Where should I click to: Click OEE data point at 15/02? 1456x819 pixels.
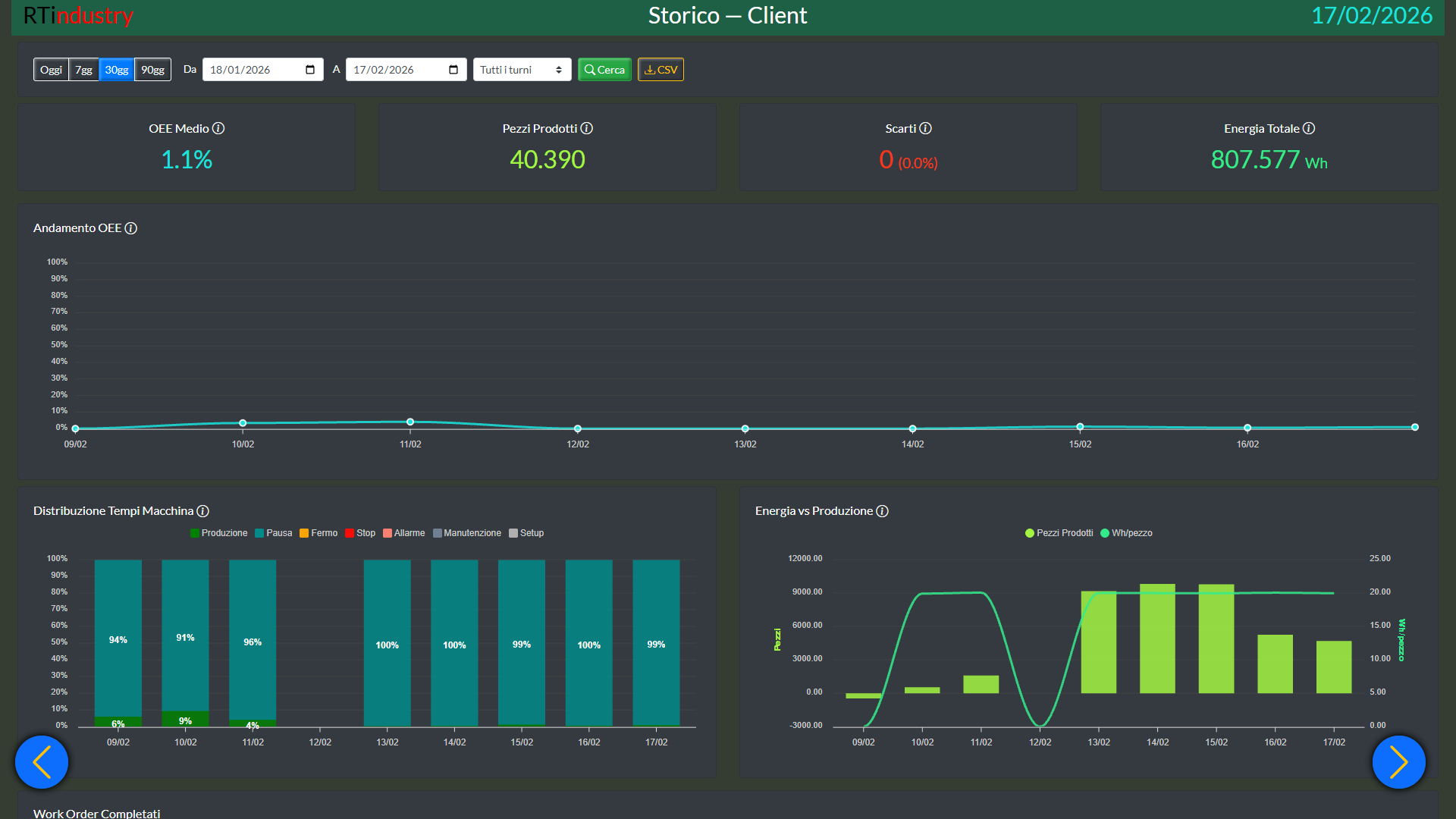pos(1080,427)
